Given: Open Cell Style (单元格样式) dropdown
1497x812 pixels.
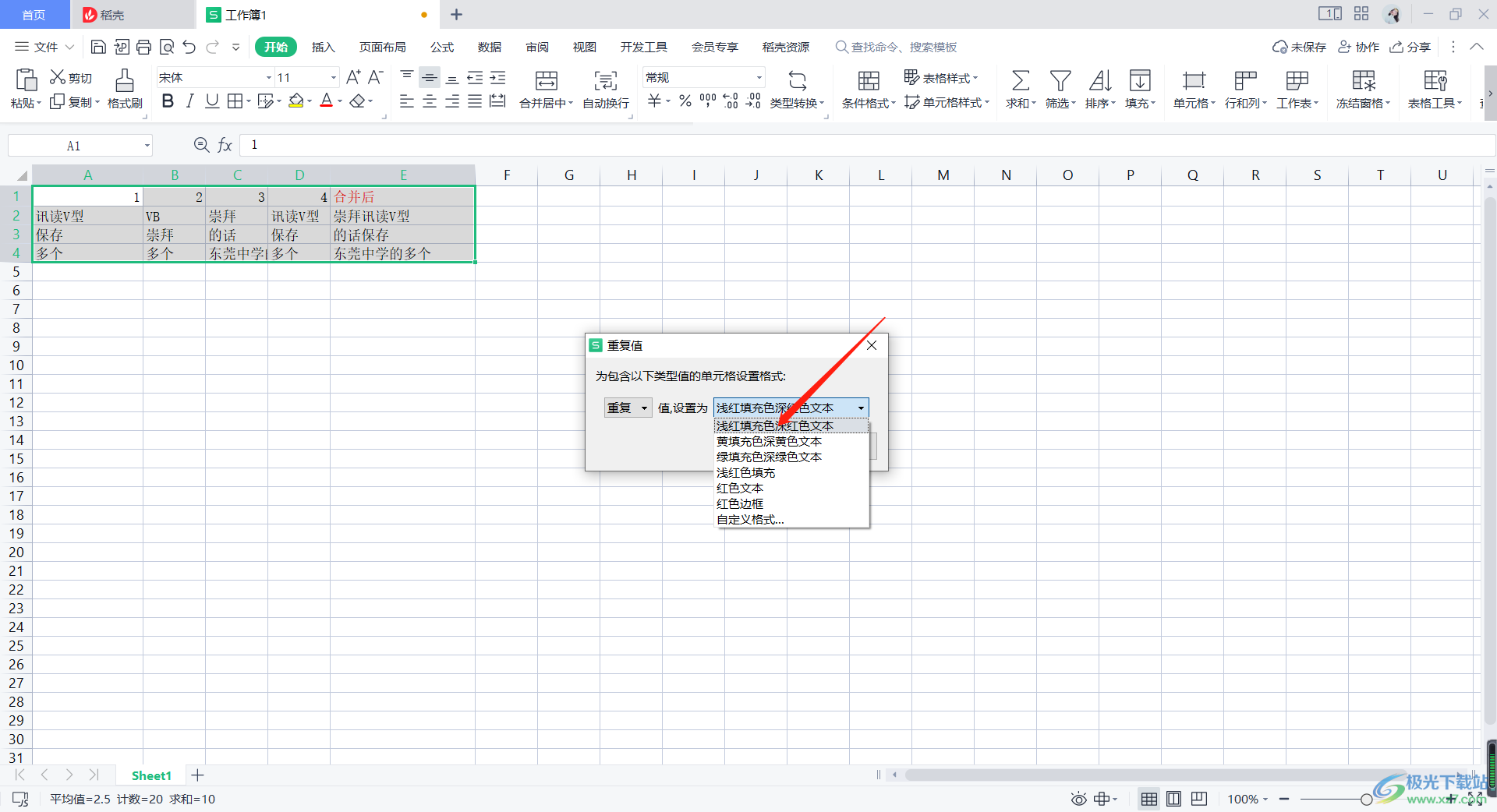Looking at the screenshot, I should pos(947,102).
